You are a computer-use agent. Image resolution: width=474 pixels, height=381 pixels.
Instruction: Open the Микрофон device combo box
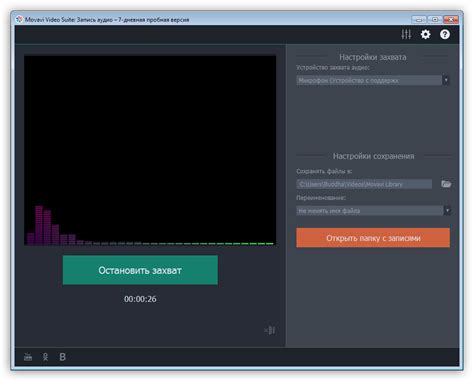click(x=373, y=80)
